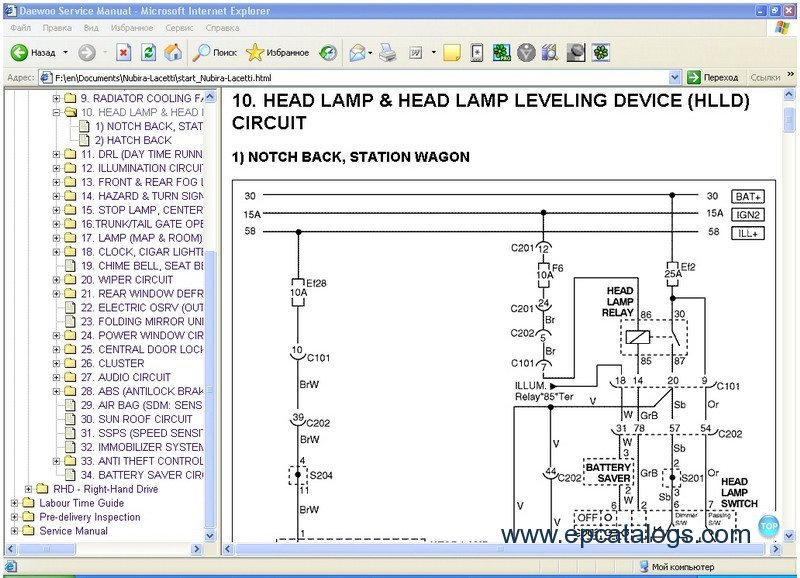800x578 pixels.
Task: Open 32. IMMOBILIZER SYSTEM page
Action: click(x=142, y=447)
